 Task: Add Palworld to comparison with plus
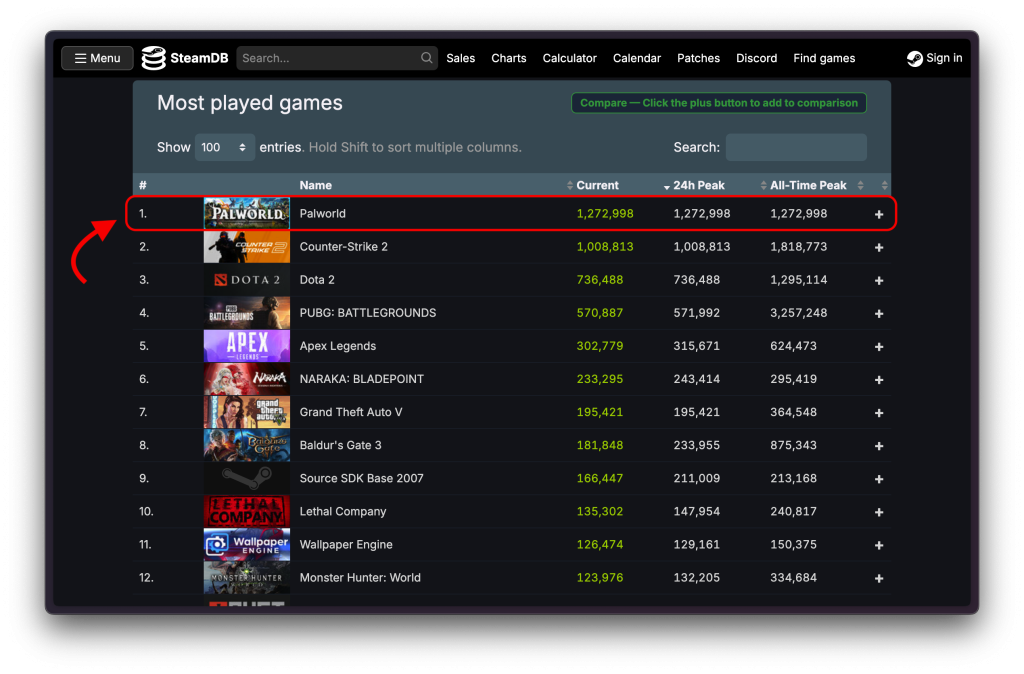pos(879,214)
